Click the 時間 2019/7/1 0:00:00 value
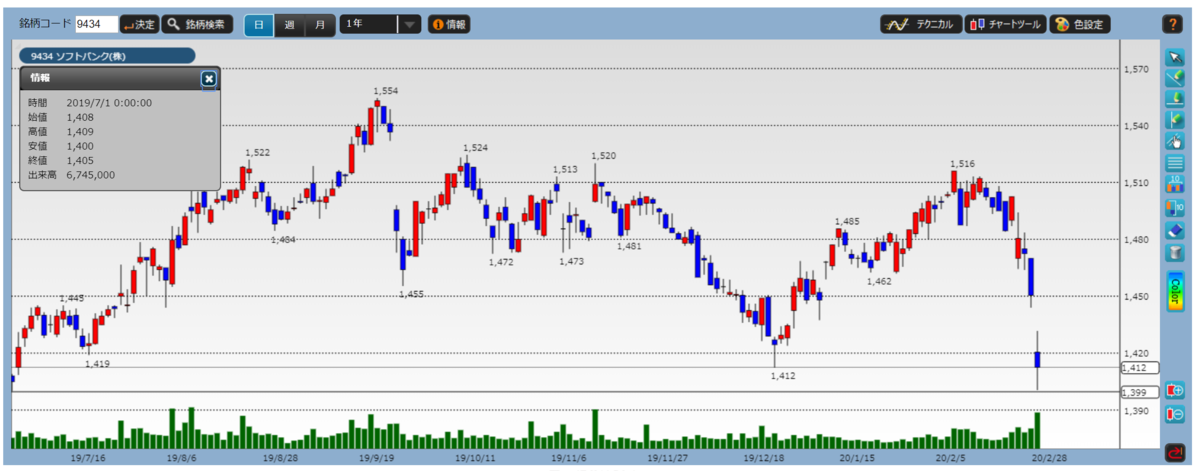Viewport: 1200px width, 471px height. coord(110,103)
